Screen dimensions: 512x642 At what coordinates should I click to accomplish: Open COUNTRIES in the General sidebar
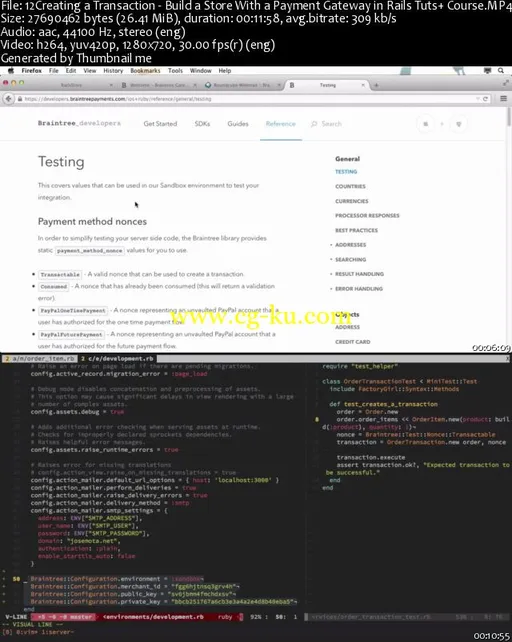tap(350, 186)
